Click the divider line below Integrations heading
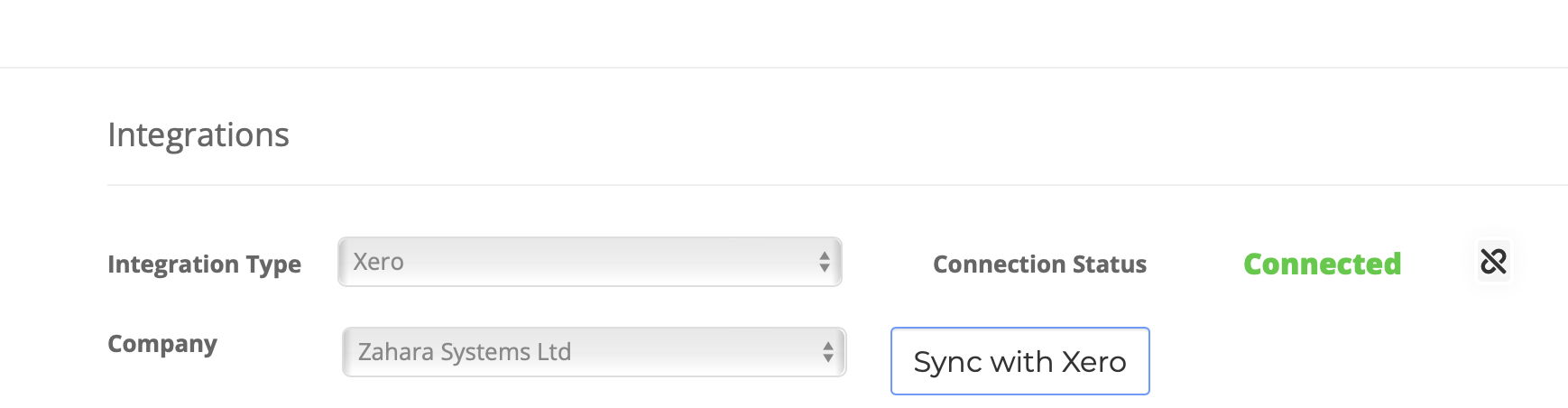 [x=837, y=185]
